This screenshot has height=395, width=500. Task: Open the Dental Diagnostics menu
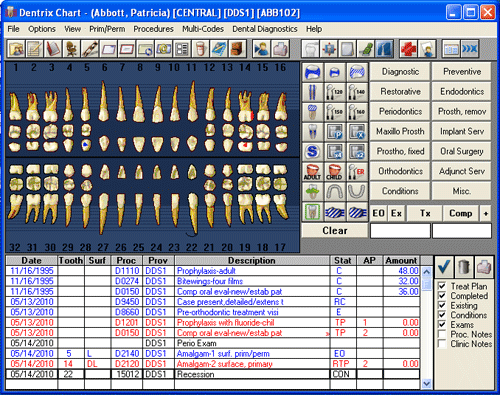click(265, 29)
